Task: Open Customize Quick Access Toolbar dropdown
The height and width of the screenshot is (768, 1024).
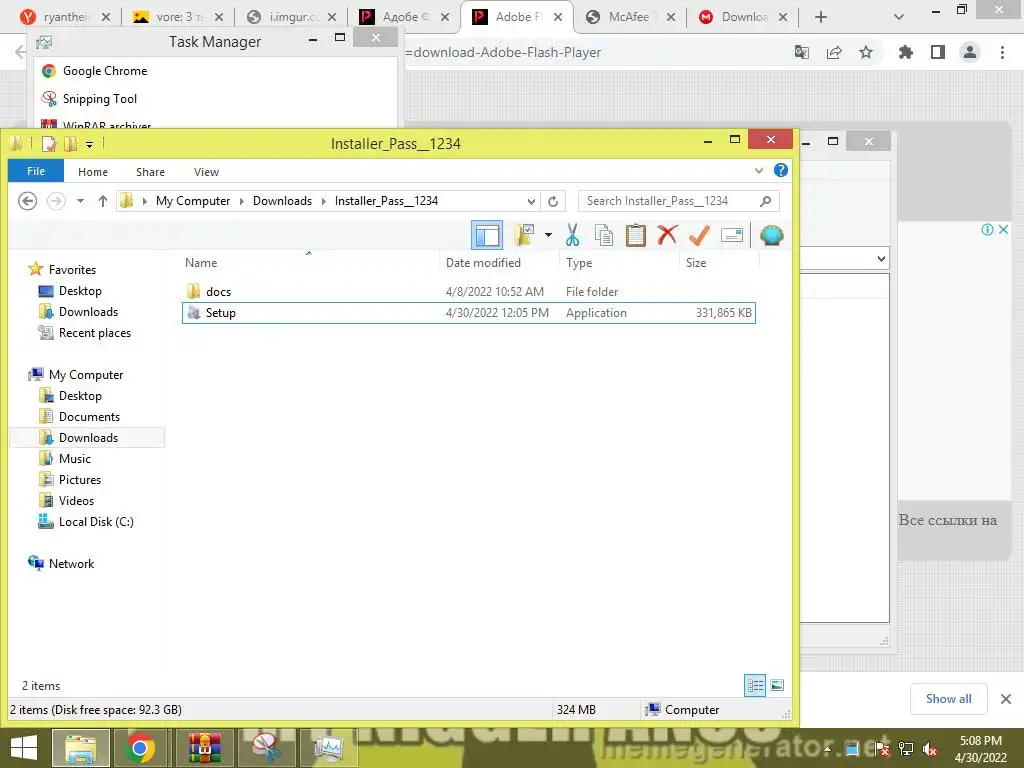Action: point(89,144)
